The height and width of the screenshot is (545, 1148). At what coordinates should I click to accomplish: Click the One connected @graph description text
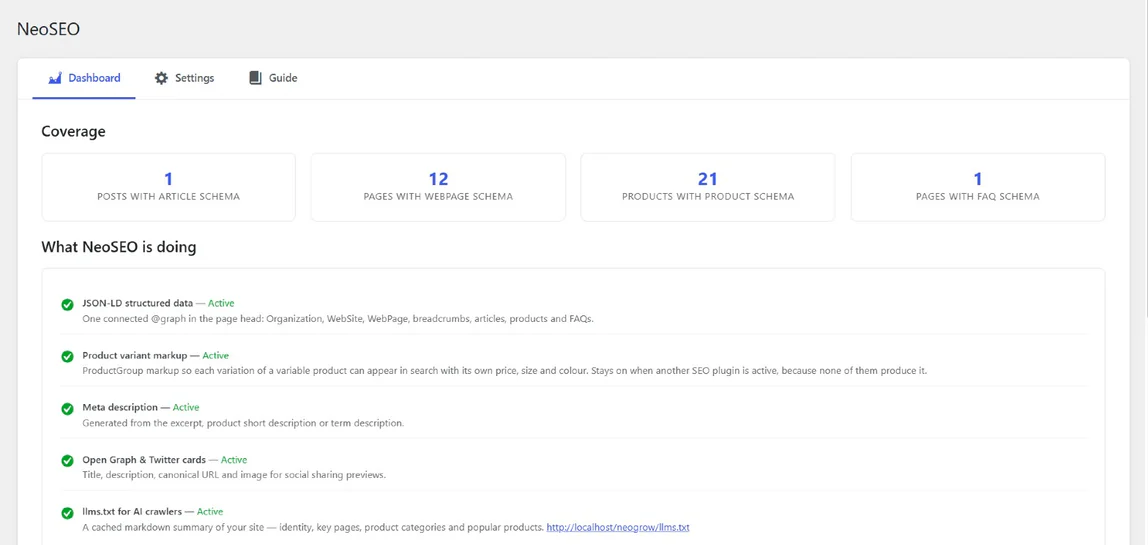(x=338, y=319)
